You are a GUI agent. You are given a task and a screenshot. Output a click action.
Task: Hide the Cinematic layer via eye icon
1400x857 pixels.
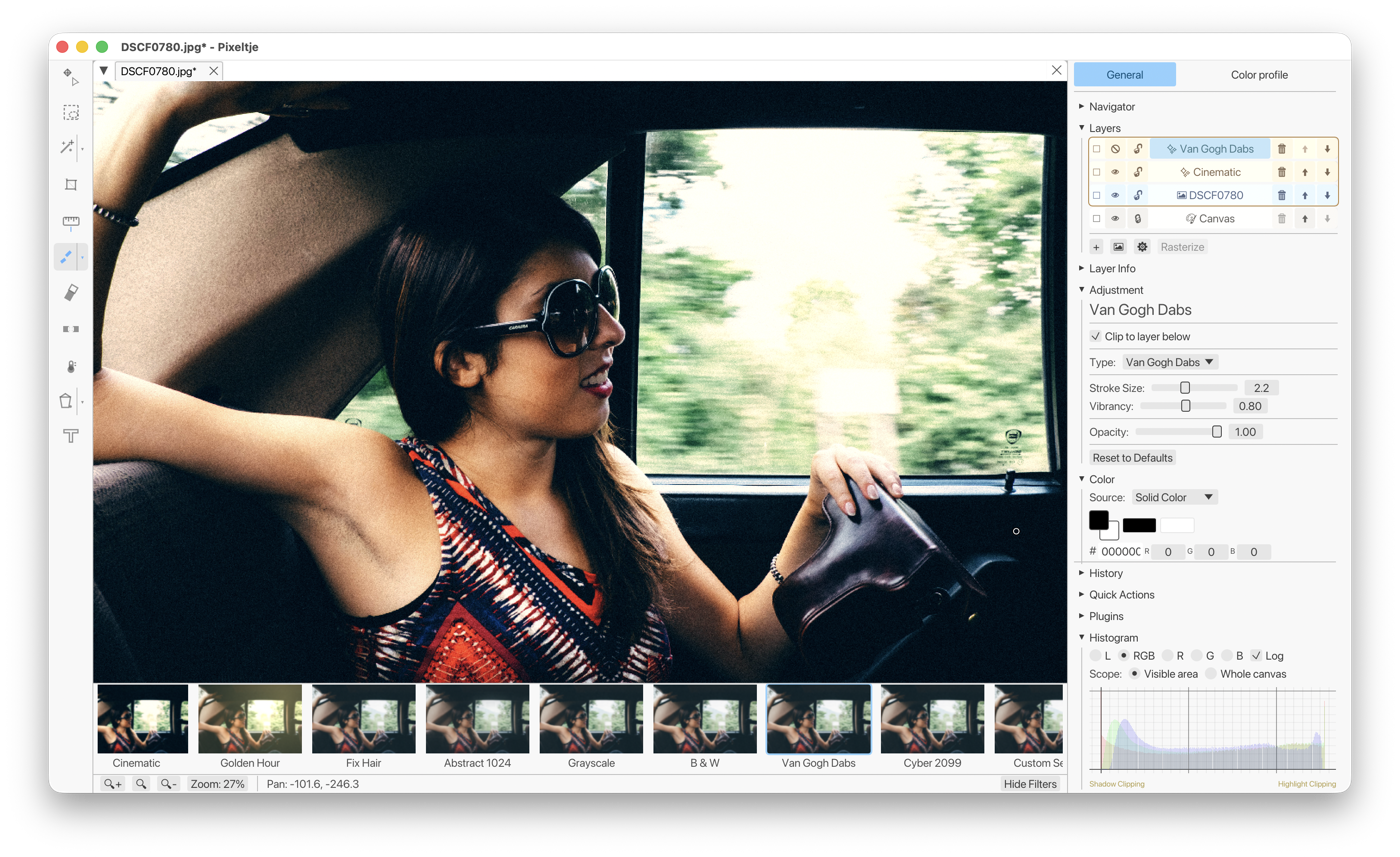click(x=1116, y=172)
